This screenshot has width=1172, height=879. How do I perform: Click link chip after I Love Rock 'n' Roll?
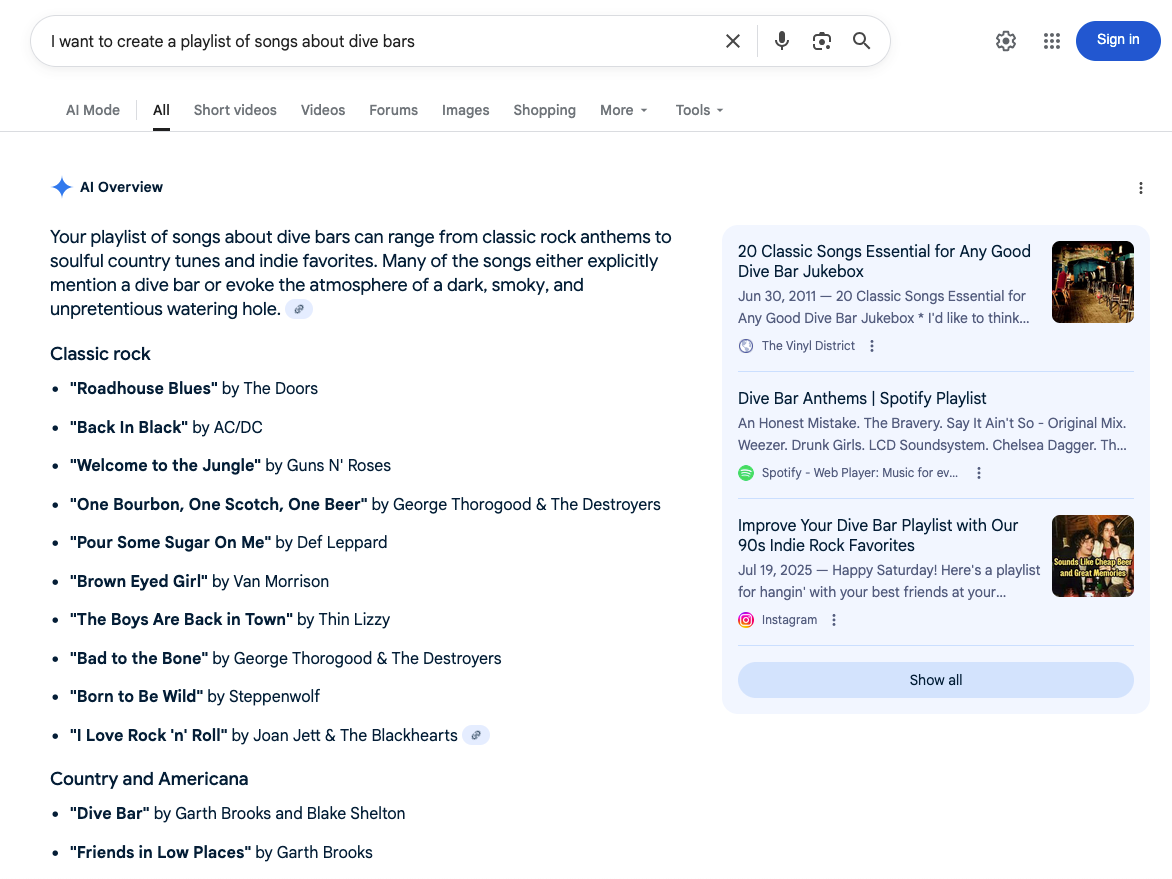click(x=476, y=735)
